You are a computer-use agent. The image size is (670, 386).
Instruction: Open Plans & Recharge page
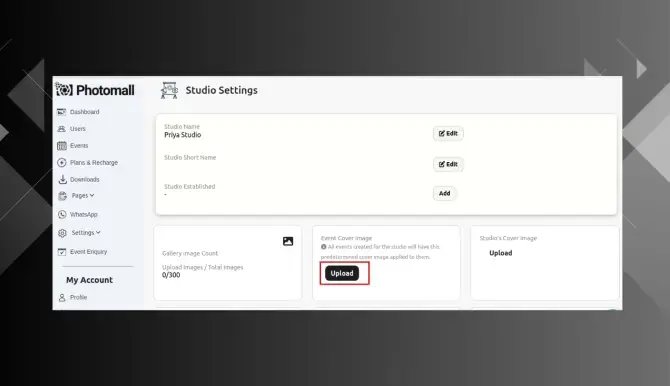[x=94, y=162]
